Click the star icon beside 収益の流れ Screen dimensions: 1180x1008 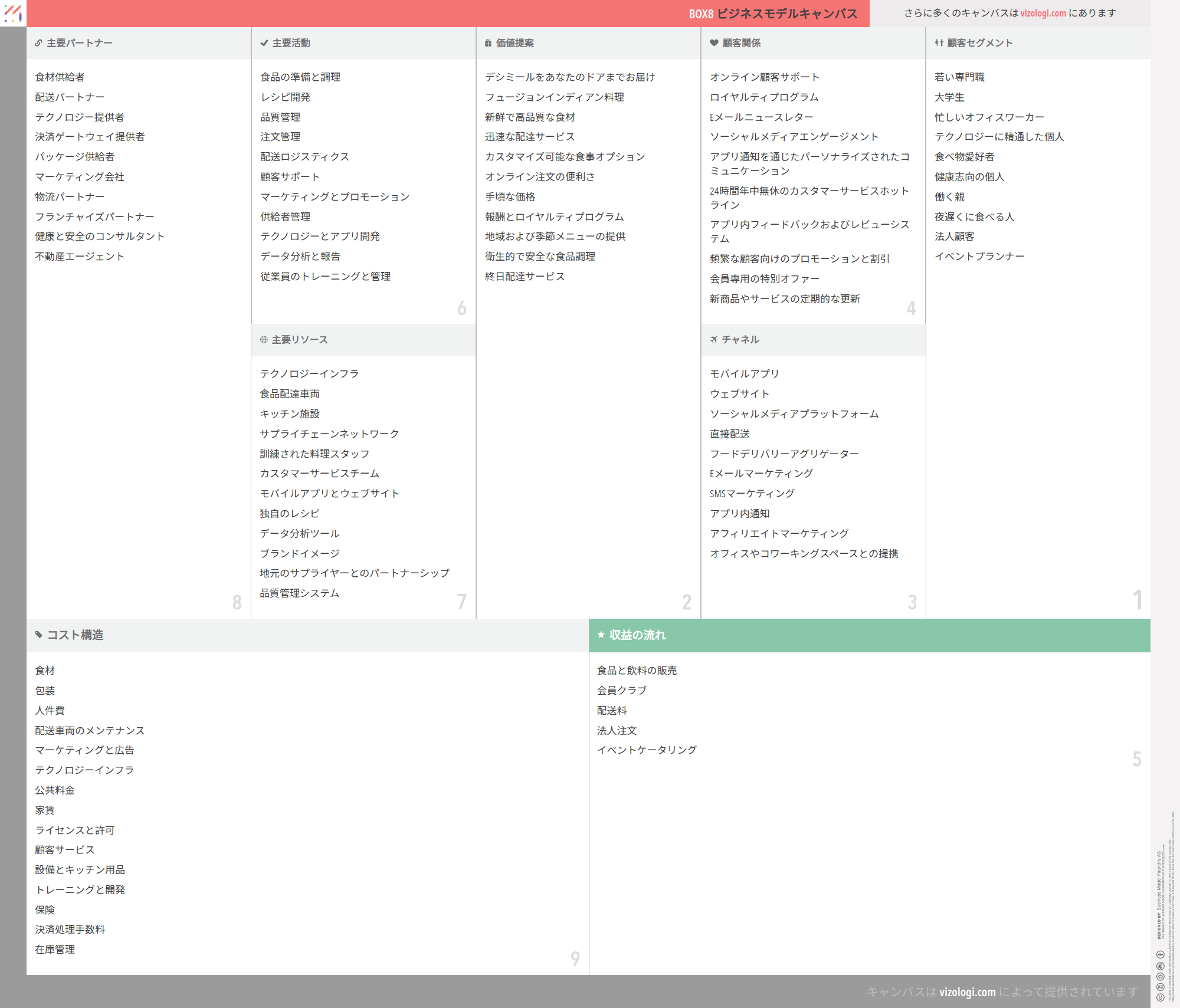click(601, 635)
